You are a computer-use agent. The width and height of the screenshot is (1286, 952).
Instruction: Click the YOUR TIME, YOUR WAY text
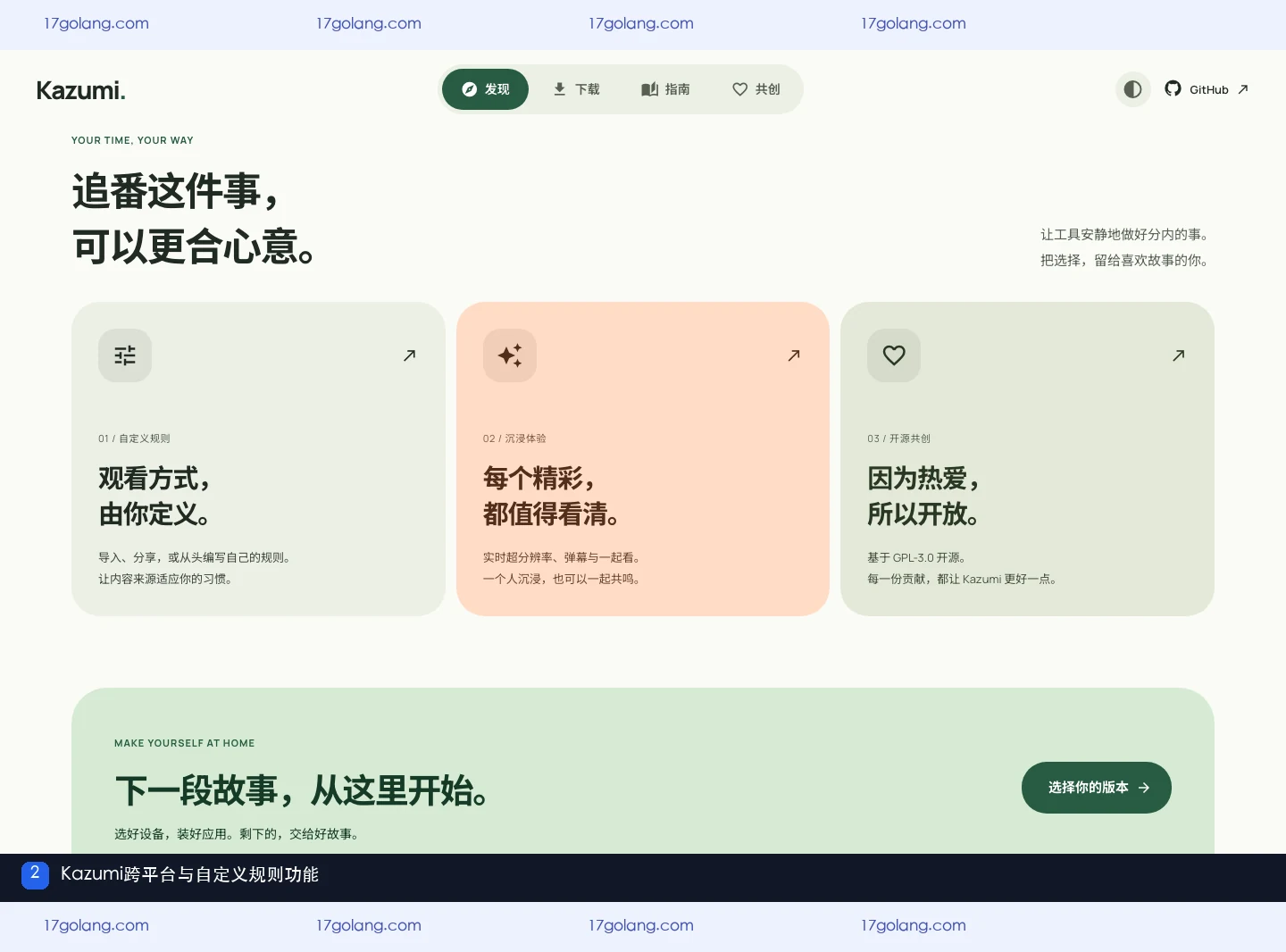tap(132, 140)
